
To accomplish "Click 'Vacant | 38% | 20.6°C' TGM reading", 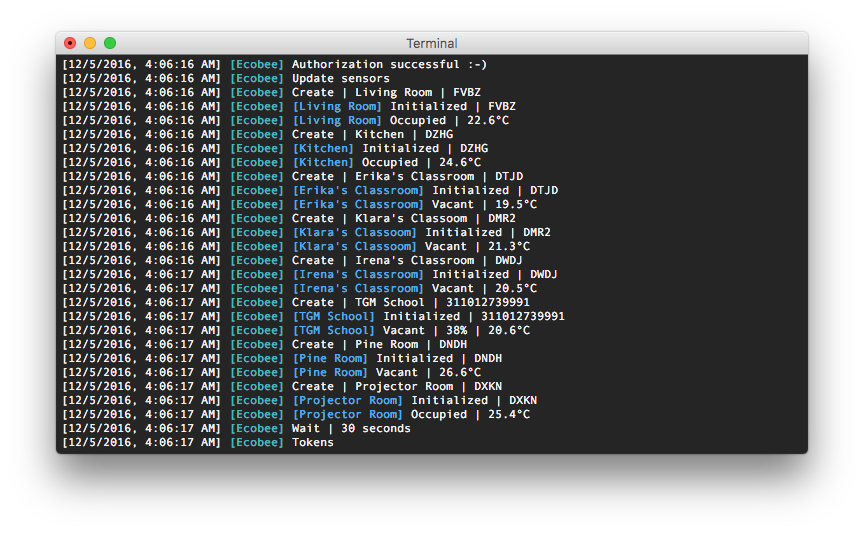I will coord(456,331).
